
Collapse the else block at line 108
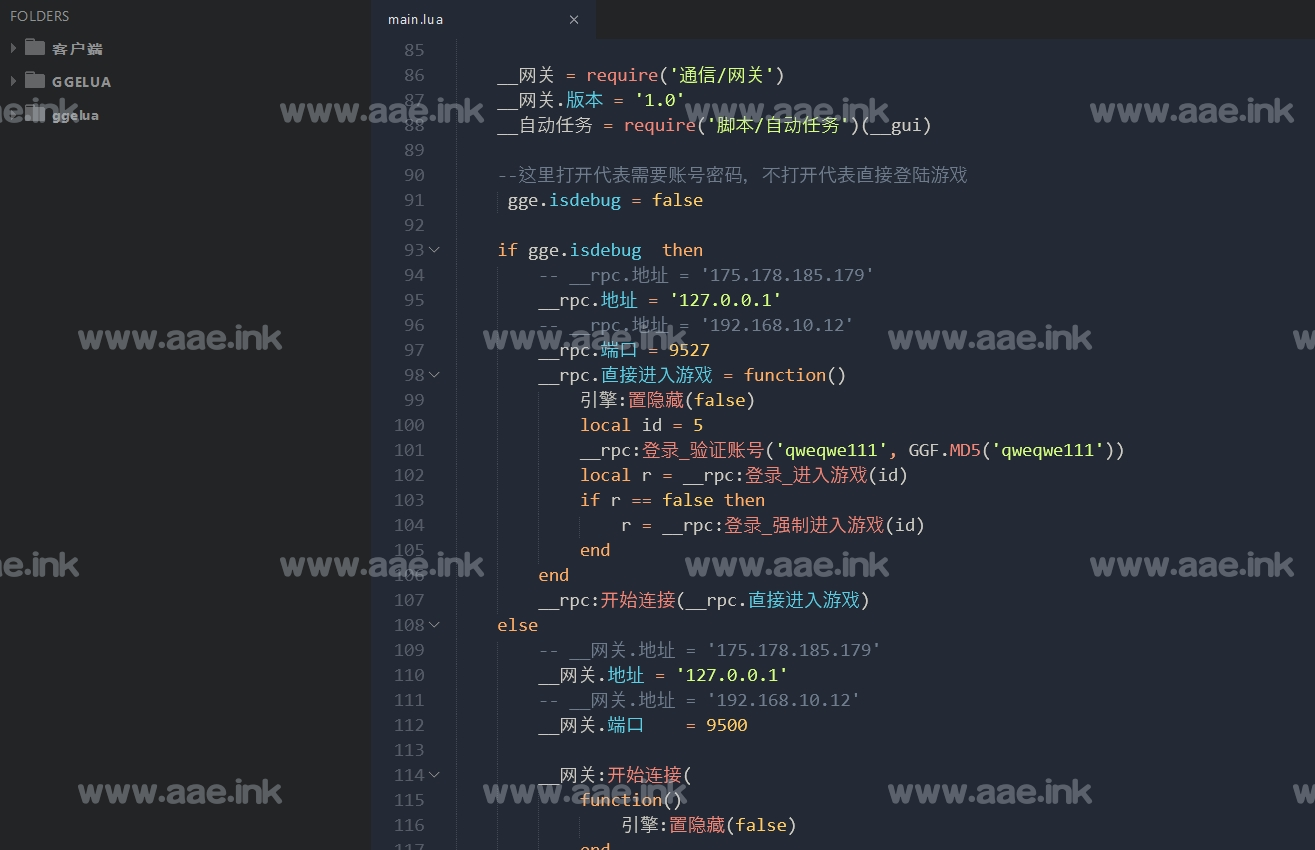[x=434, y=625]
